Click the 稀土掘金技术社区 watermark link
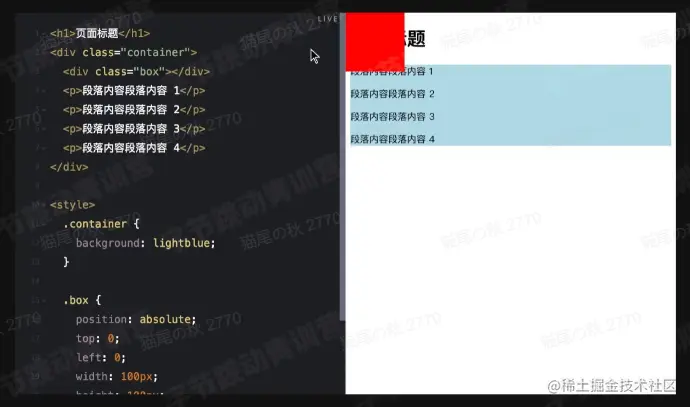690x407 pixels. (x=611, y=385)
